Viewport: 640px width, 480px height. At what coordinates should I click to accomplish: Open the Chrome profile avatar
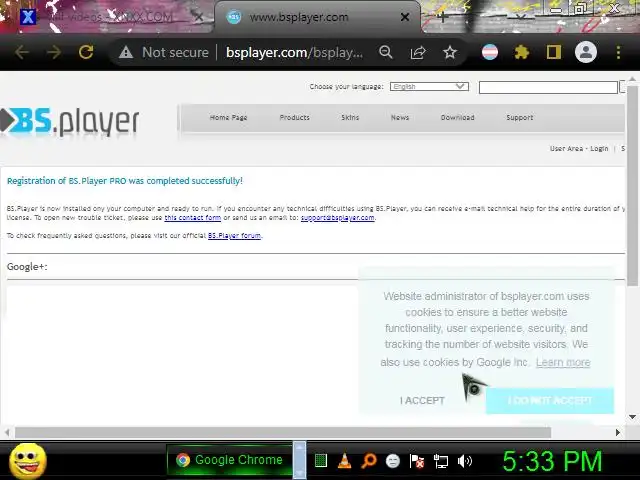click(586, 52)
